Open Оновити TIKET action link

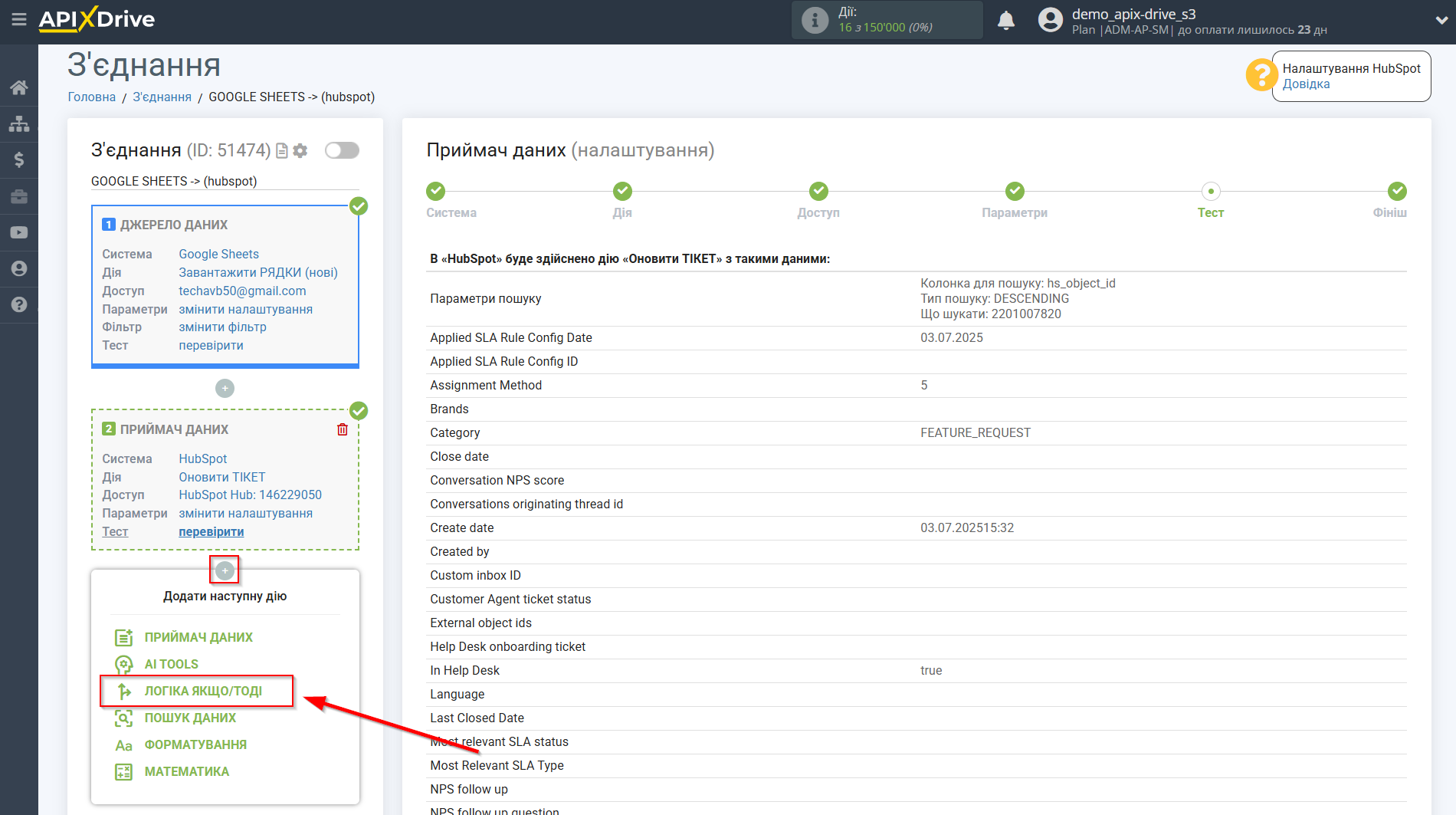(221, 477)
